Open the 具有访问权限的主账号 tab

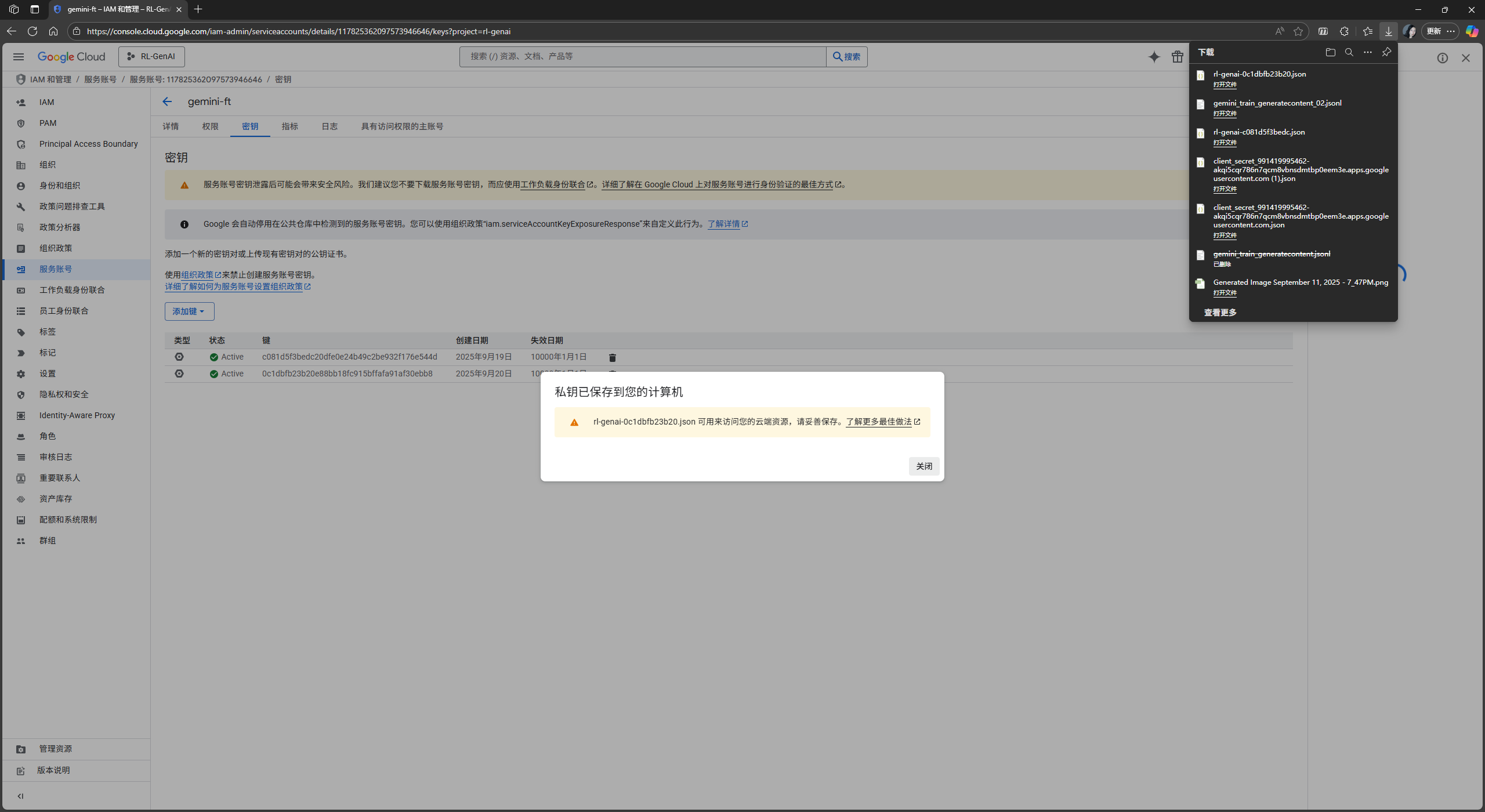point(402,126)
